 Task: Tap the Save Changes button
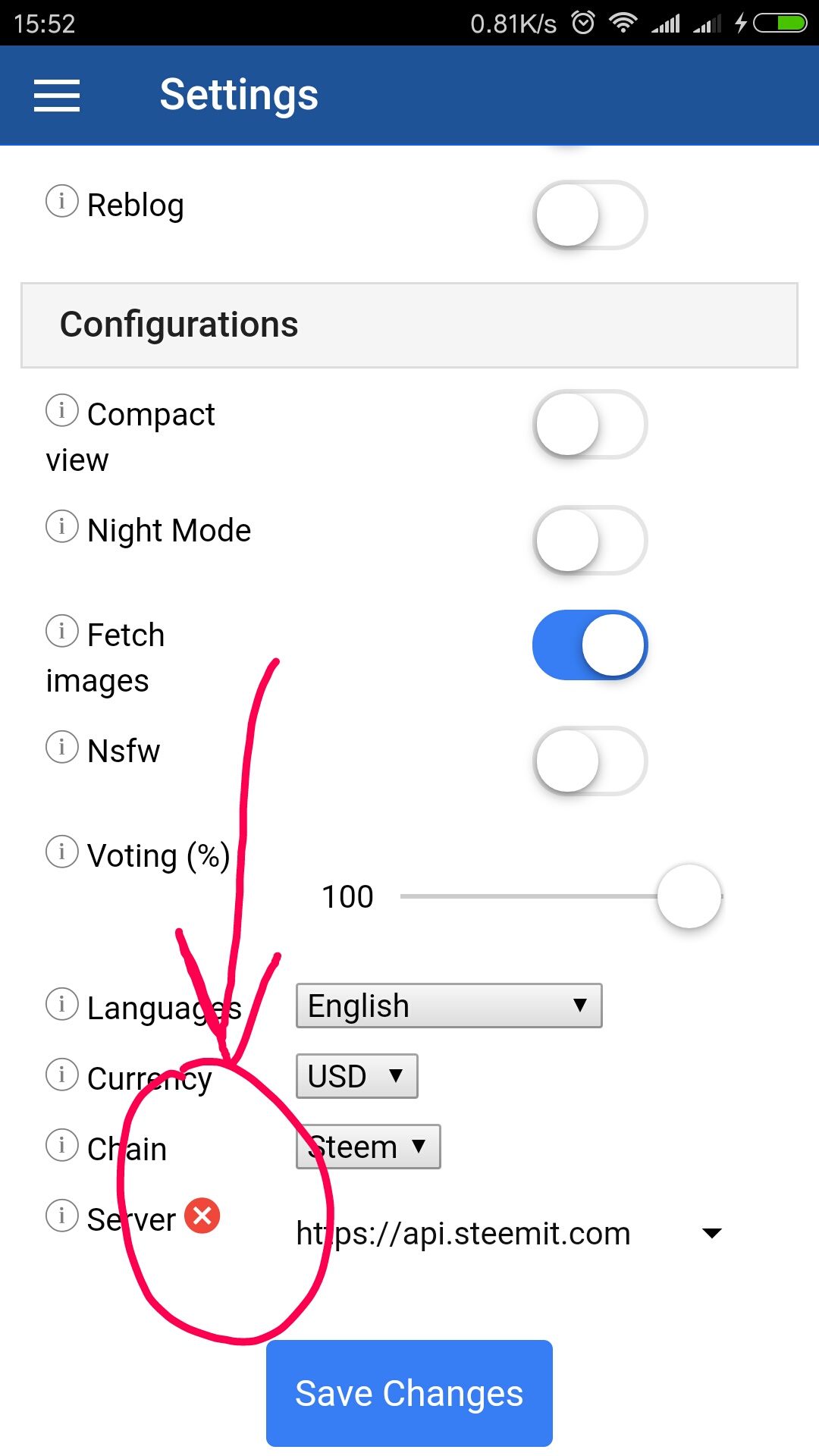click(x=409, y=1393)
